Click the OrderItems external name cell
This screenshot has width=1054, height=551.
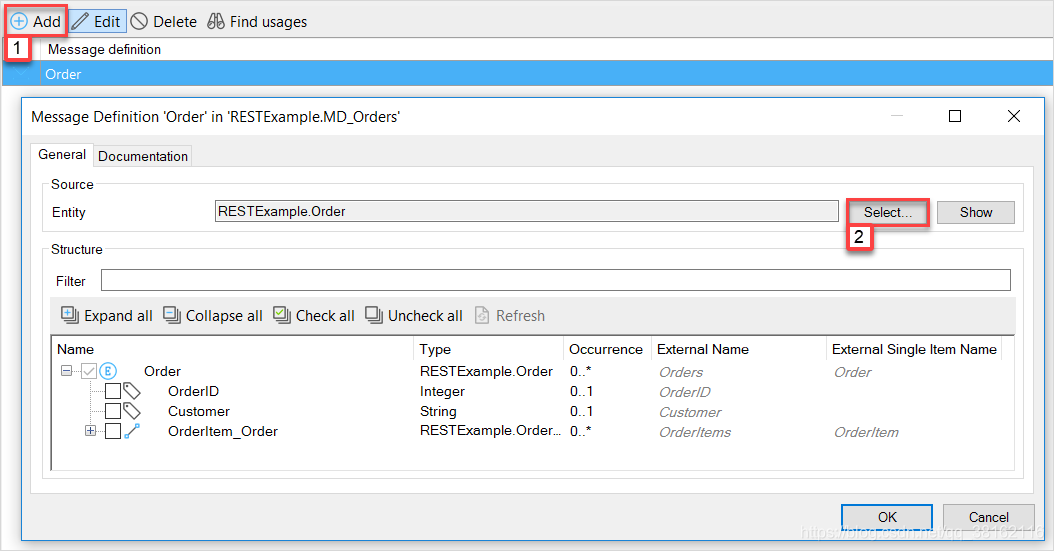point(694,432)
